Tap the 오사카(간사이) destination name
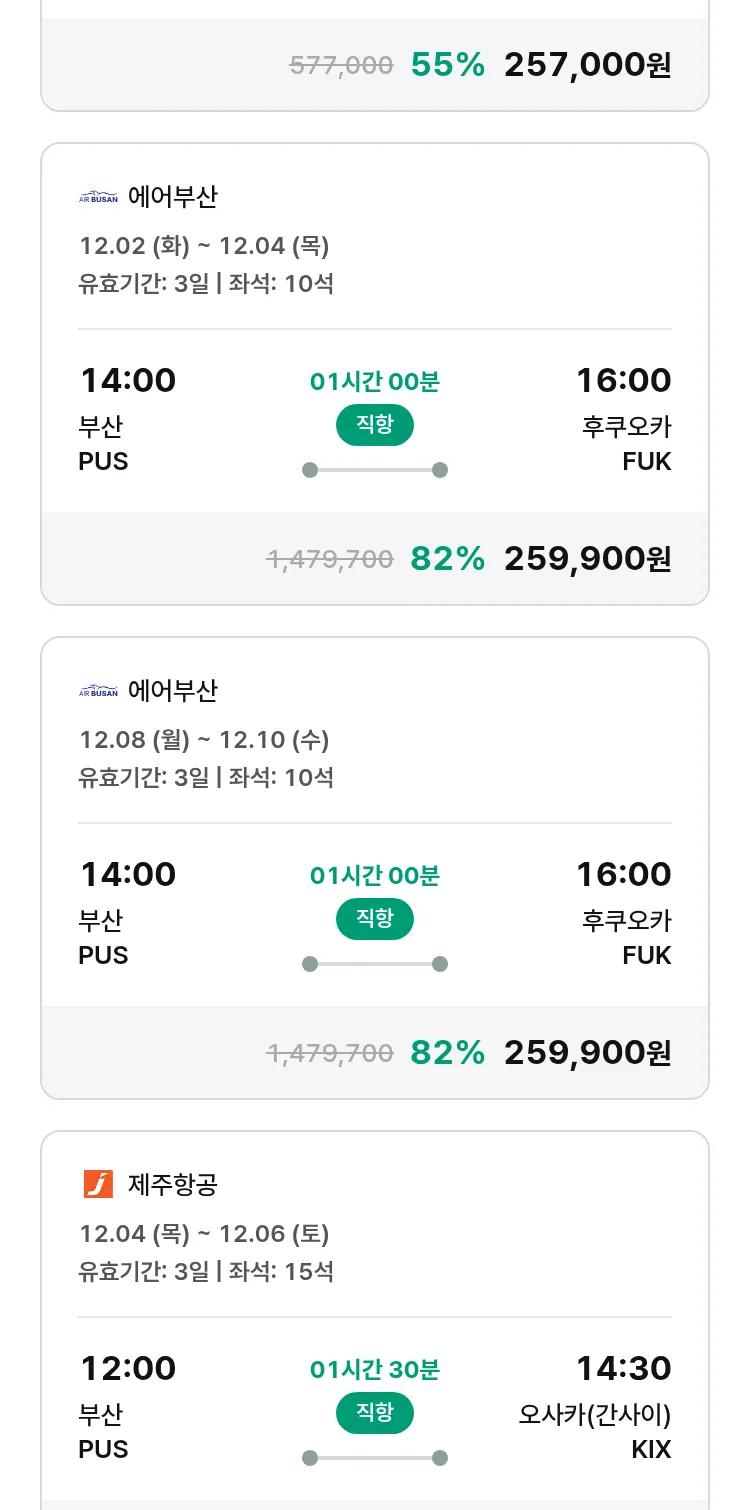This screenshot has width=750, height=1510. point(595,1415)
